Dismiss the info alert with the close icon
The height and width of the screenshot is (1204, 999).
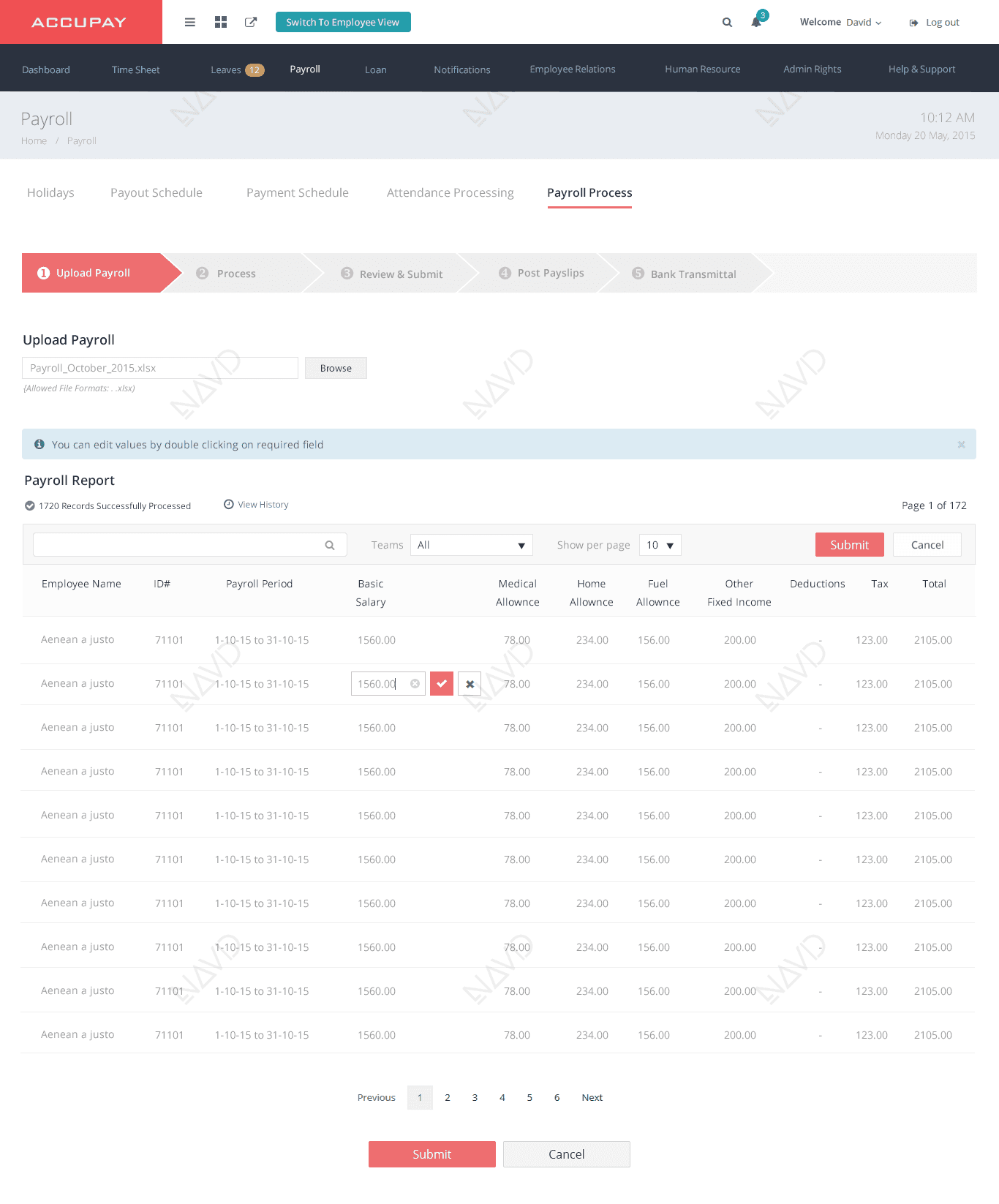tap(961, 445)
